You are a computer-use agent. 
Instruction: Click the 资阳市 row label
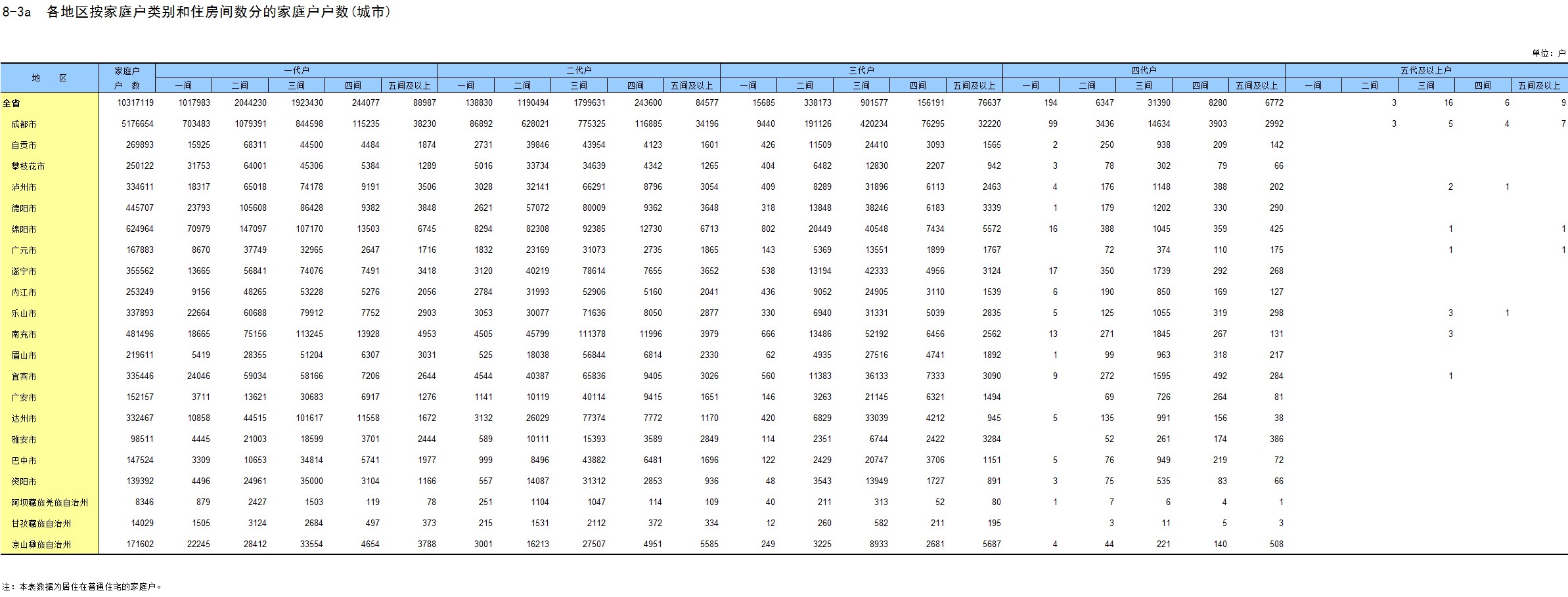24,481
